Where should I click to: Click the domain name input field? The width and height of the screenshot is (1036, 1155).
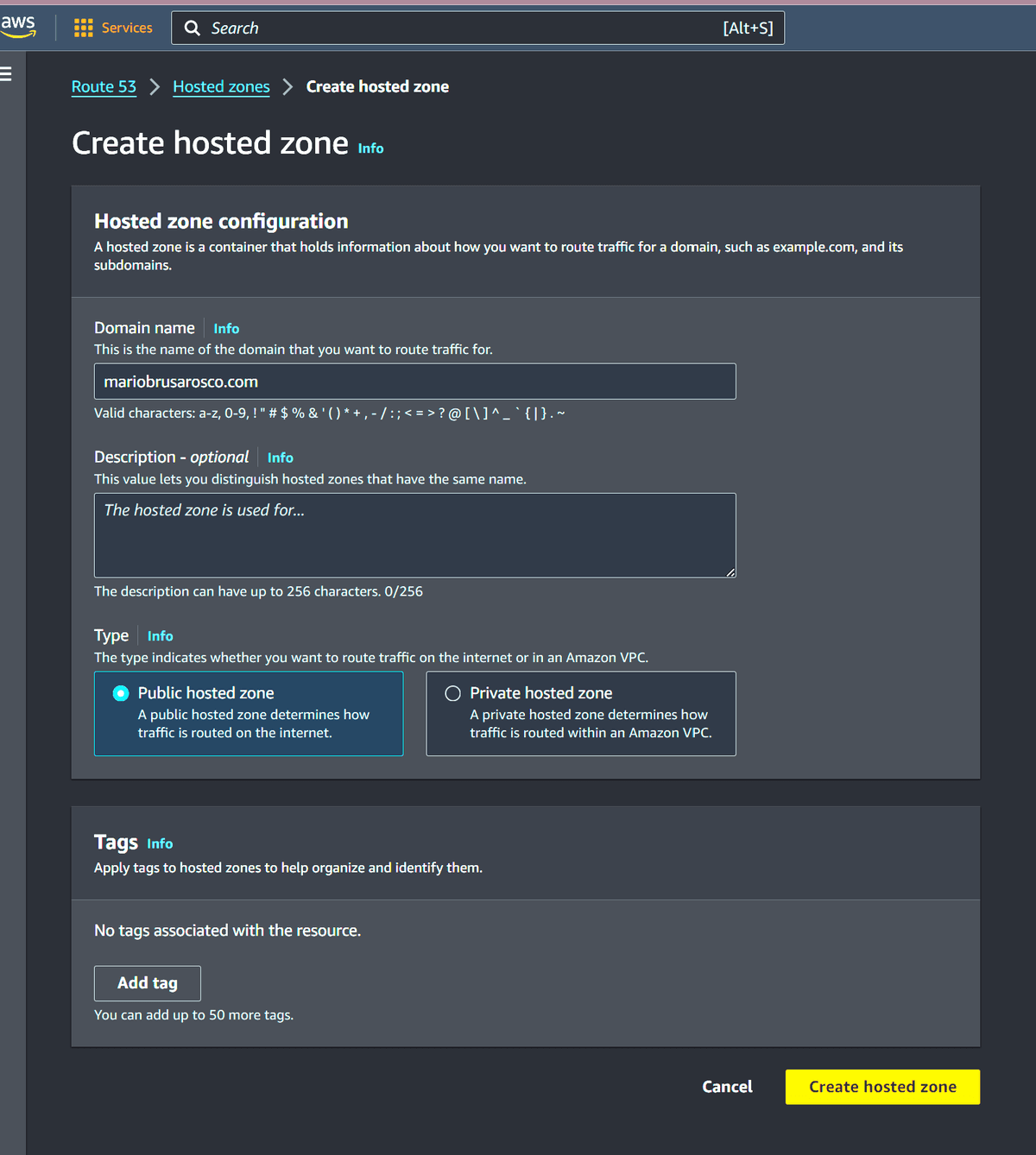[414, 381]
